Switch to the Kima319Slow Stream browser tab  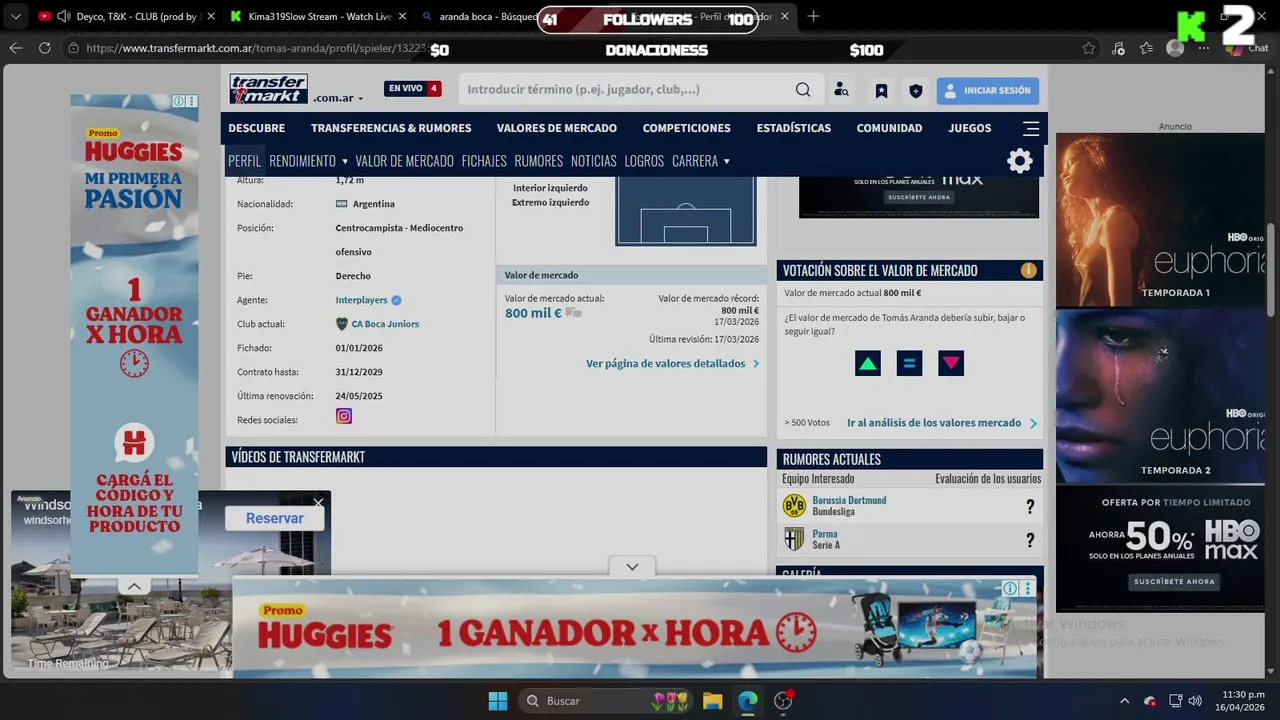point(318,17)
